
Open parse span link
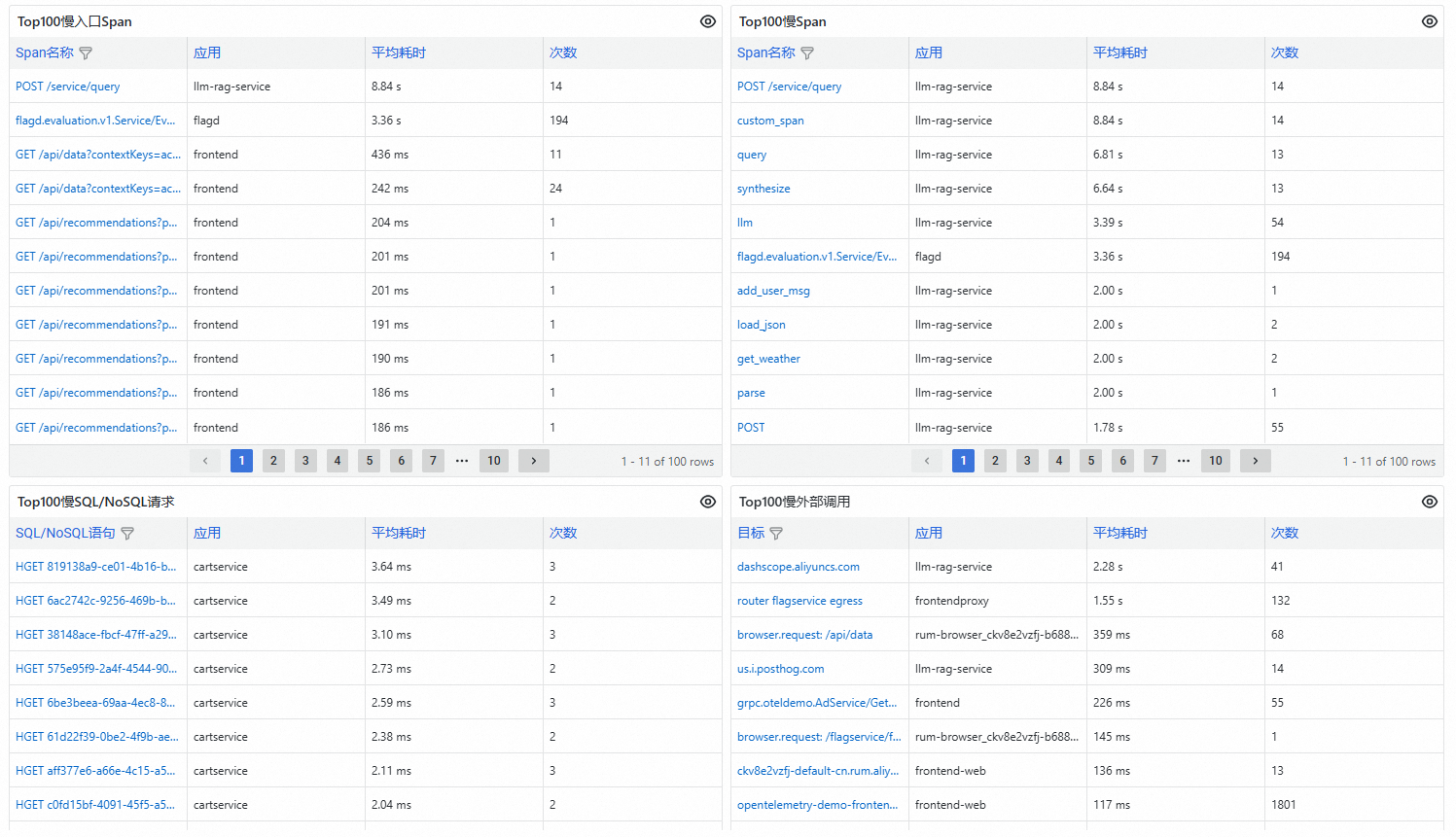(x=751, y=393)
